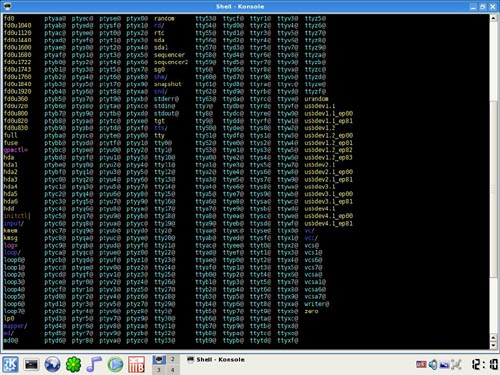Open the globe web browser icon
Image resolution: width=500 pixels, height=375 pixels.
[x=52, y=364]
